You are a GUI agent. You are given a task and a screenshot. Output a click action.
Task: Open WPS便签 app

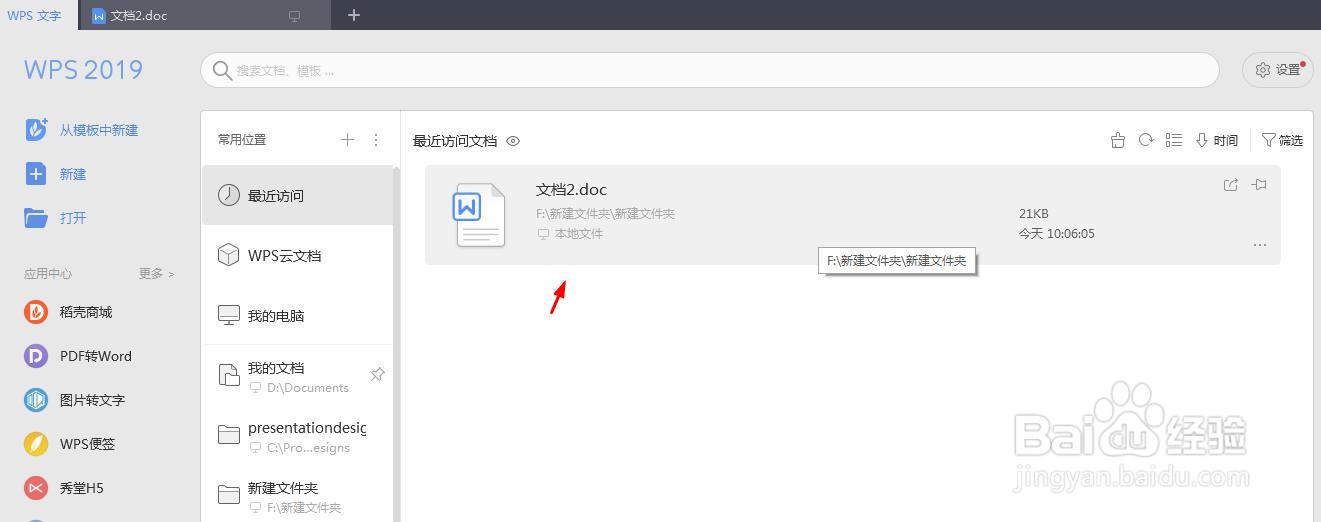pyautogui.click(x=70, y=444)
